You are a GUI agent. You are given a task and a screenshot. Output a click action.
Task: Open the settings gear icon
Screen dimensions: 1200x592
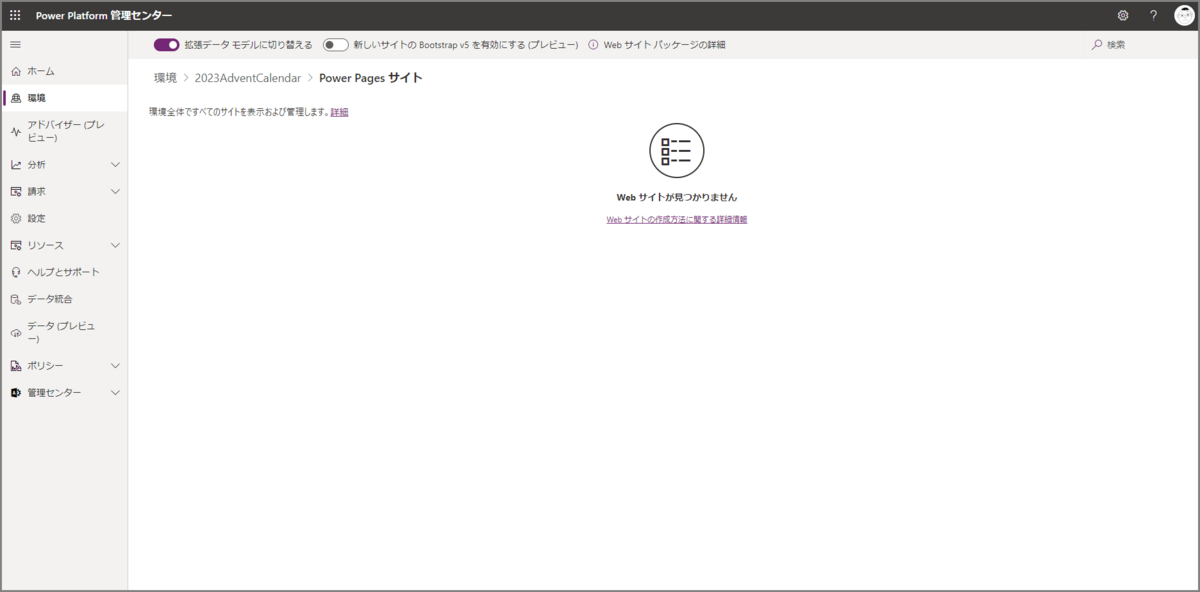[1123, 15]
